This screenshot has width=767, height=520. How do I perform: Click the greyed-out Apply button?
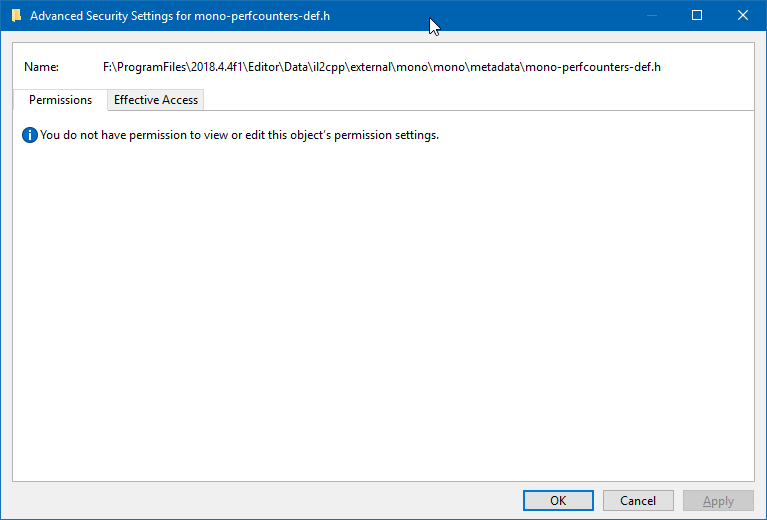coord(718,501)
